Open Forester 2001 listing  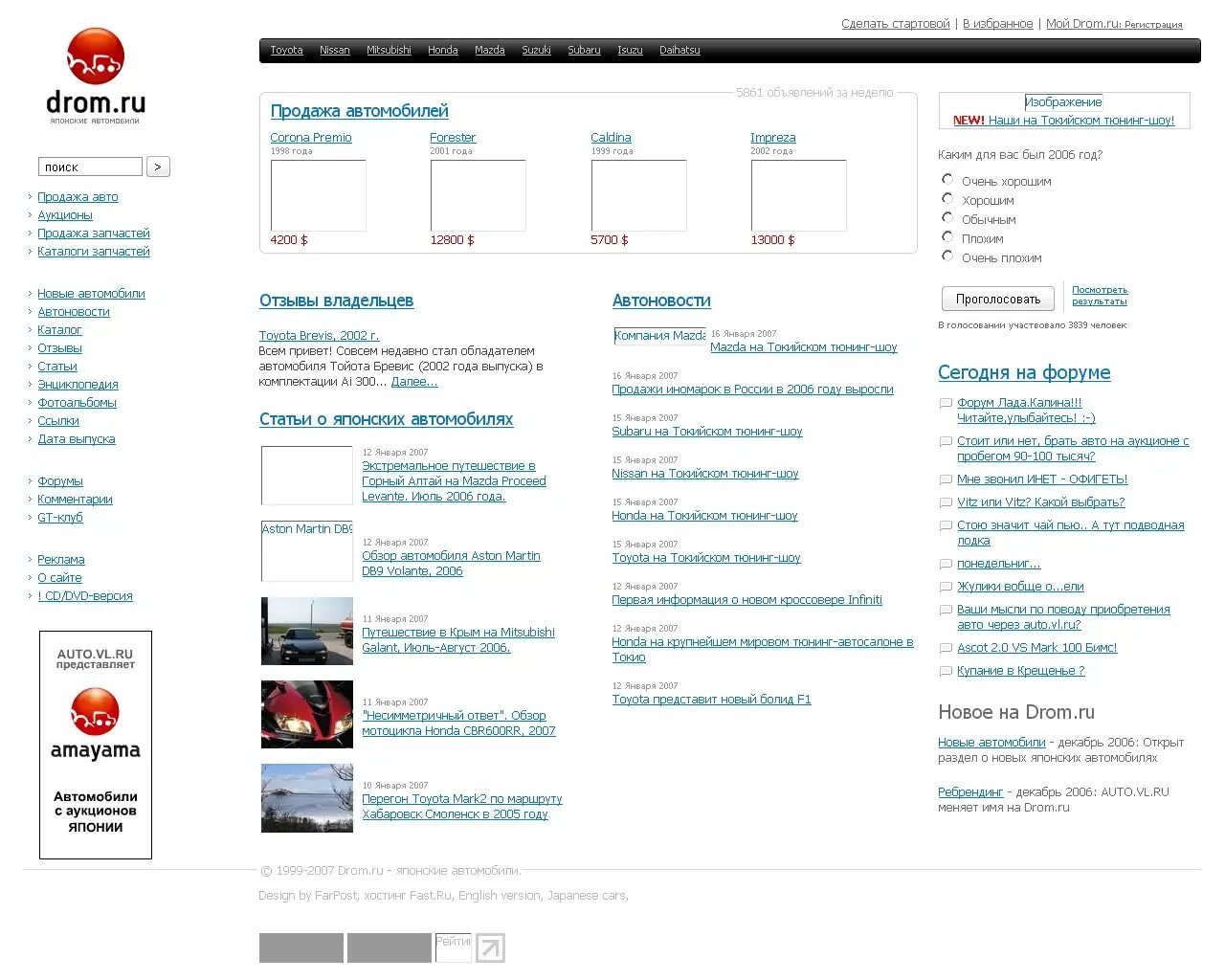(x=453, y=138)
